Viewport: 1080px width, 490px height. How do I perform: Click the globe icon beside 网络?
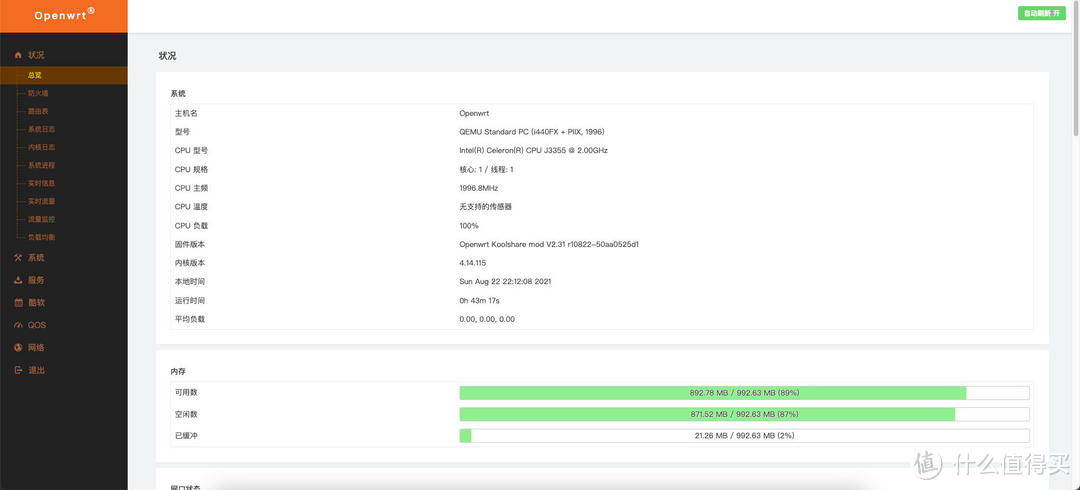(x=19, y=348)
